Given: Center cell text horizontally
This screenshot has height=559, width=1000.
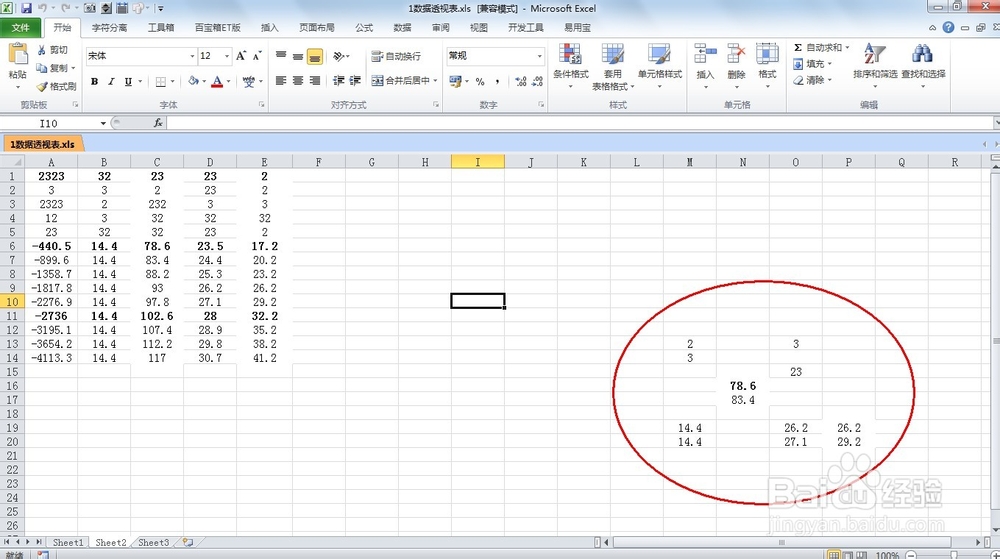Looking at the screenshot, I should coord(298,81).
